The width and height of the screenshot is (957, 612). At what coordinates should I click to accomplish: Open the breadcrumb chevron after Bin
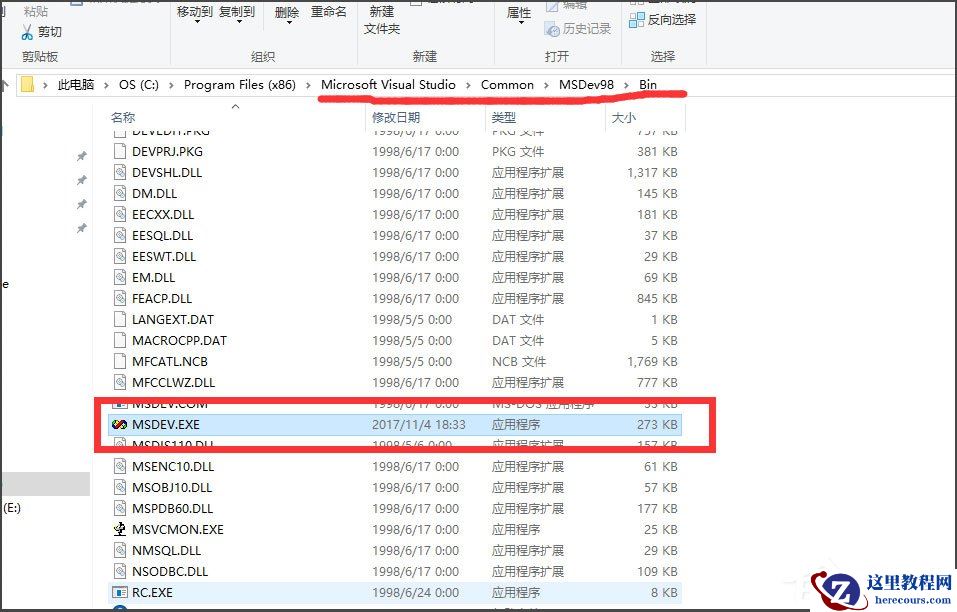click(671, 85)
